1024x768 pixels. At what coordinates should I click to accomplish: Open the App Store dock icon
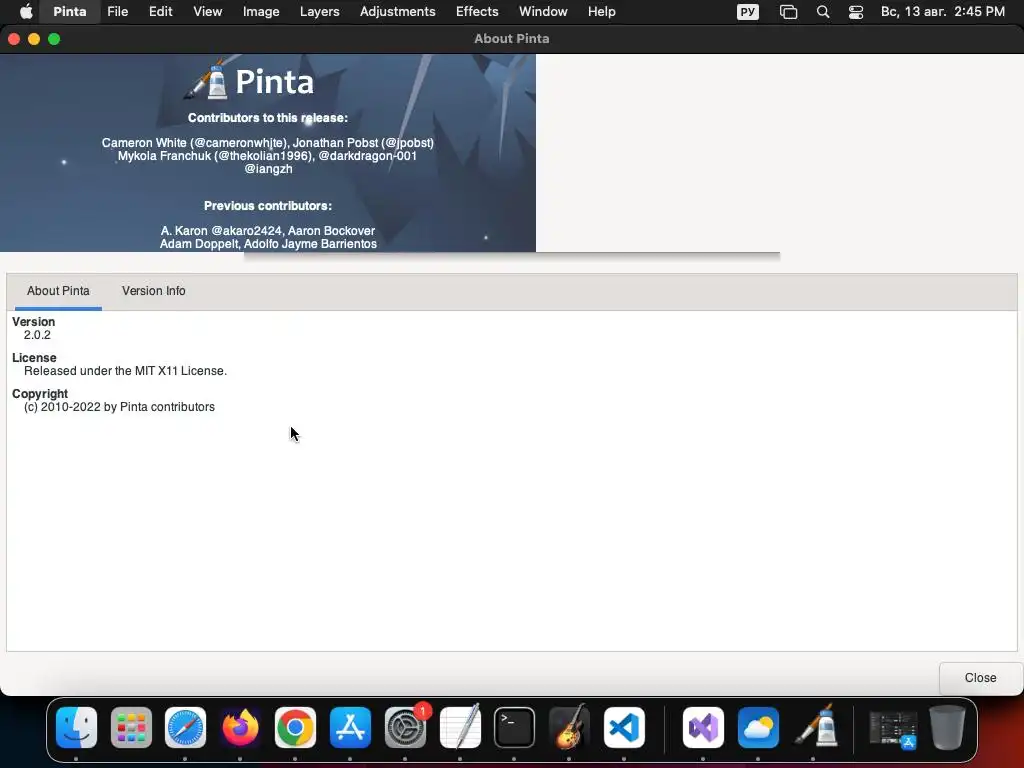click(350, 727)
